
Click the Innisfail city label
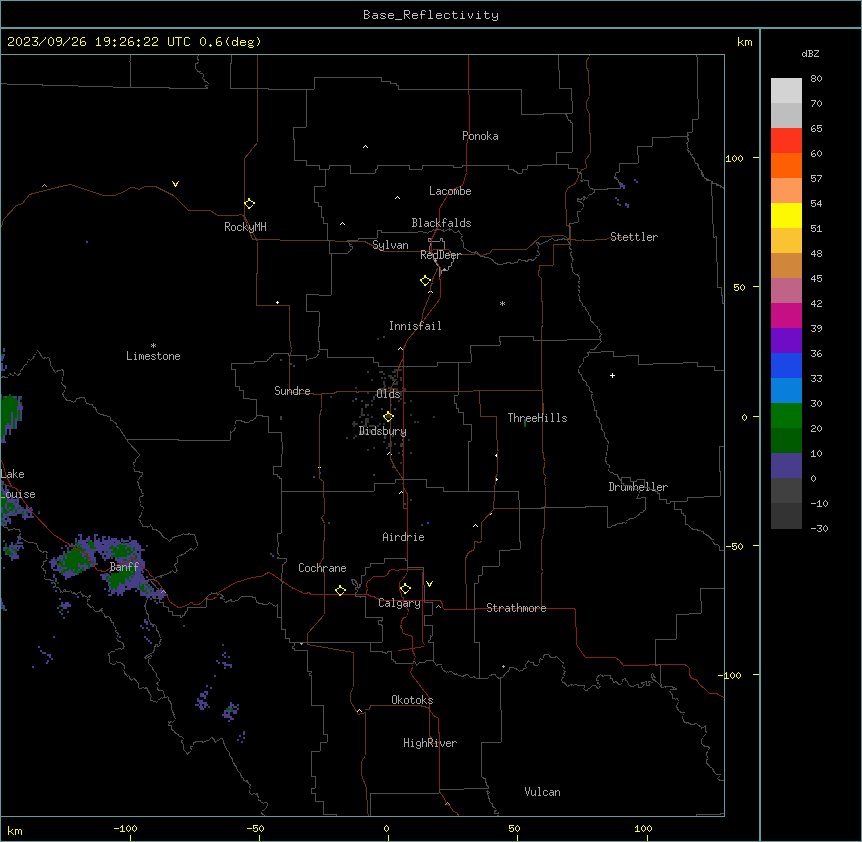pos(415,326)
